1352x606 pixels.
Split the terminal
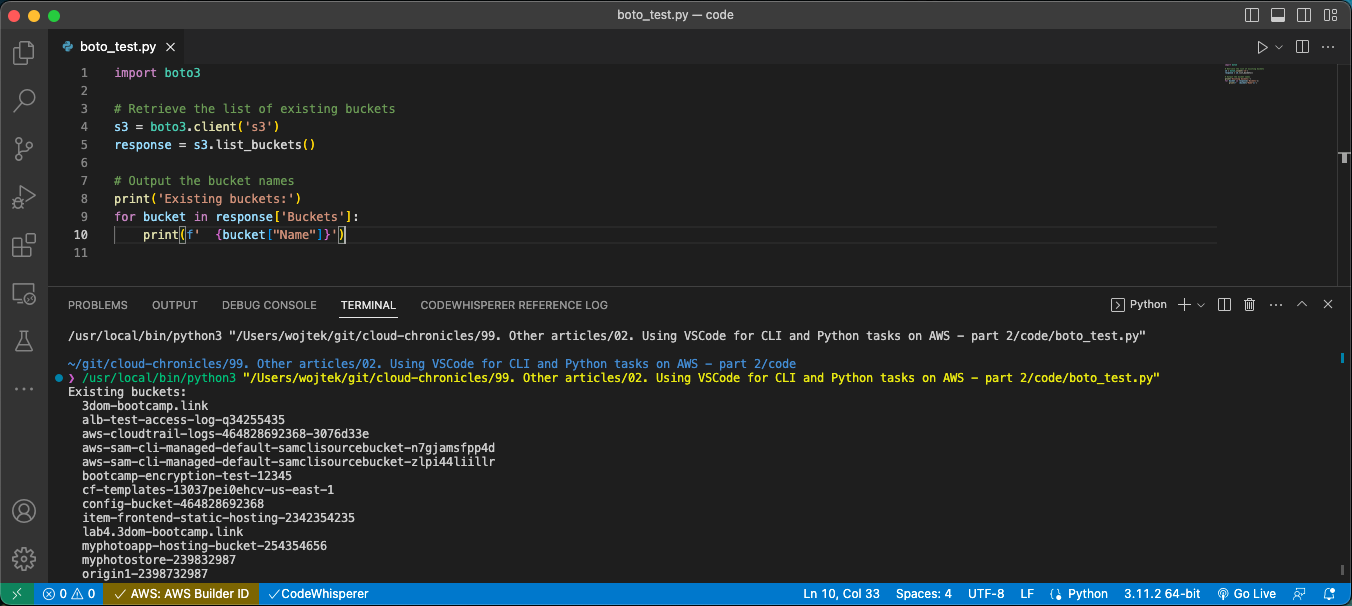pyautogui.click(x=1225, y=304)
